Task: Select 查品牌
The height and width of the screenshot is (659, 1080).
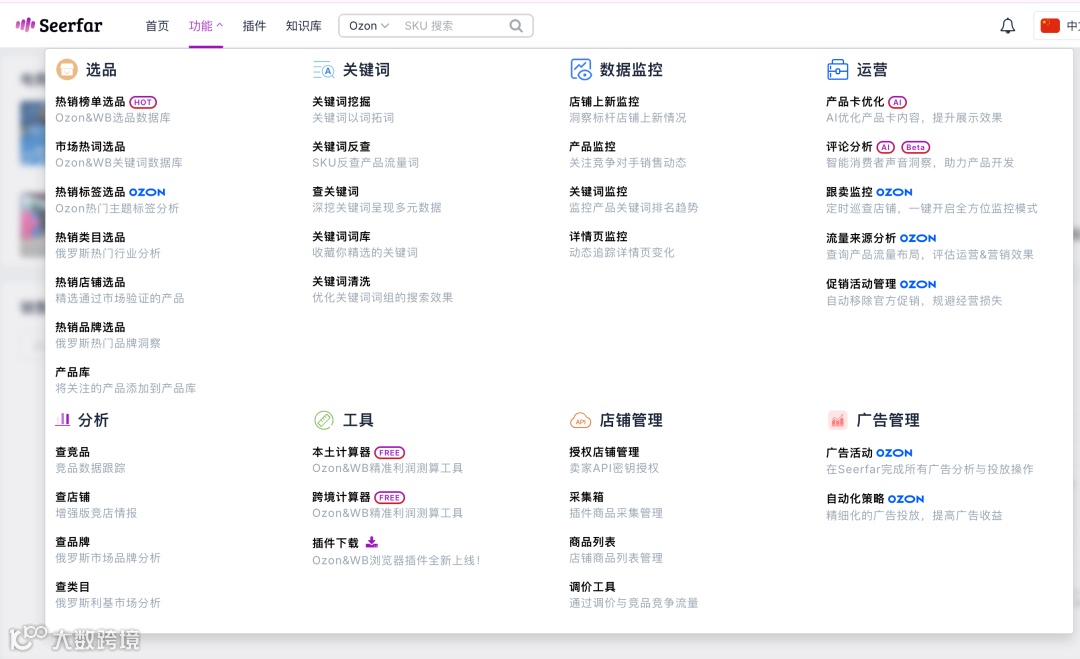Action: tap(72, 542)
